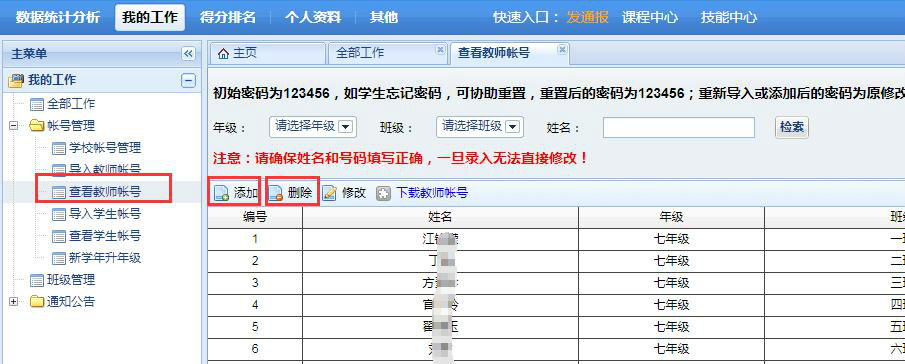
Task: Open 全部工作 in tree
Action: 70,104
